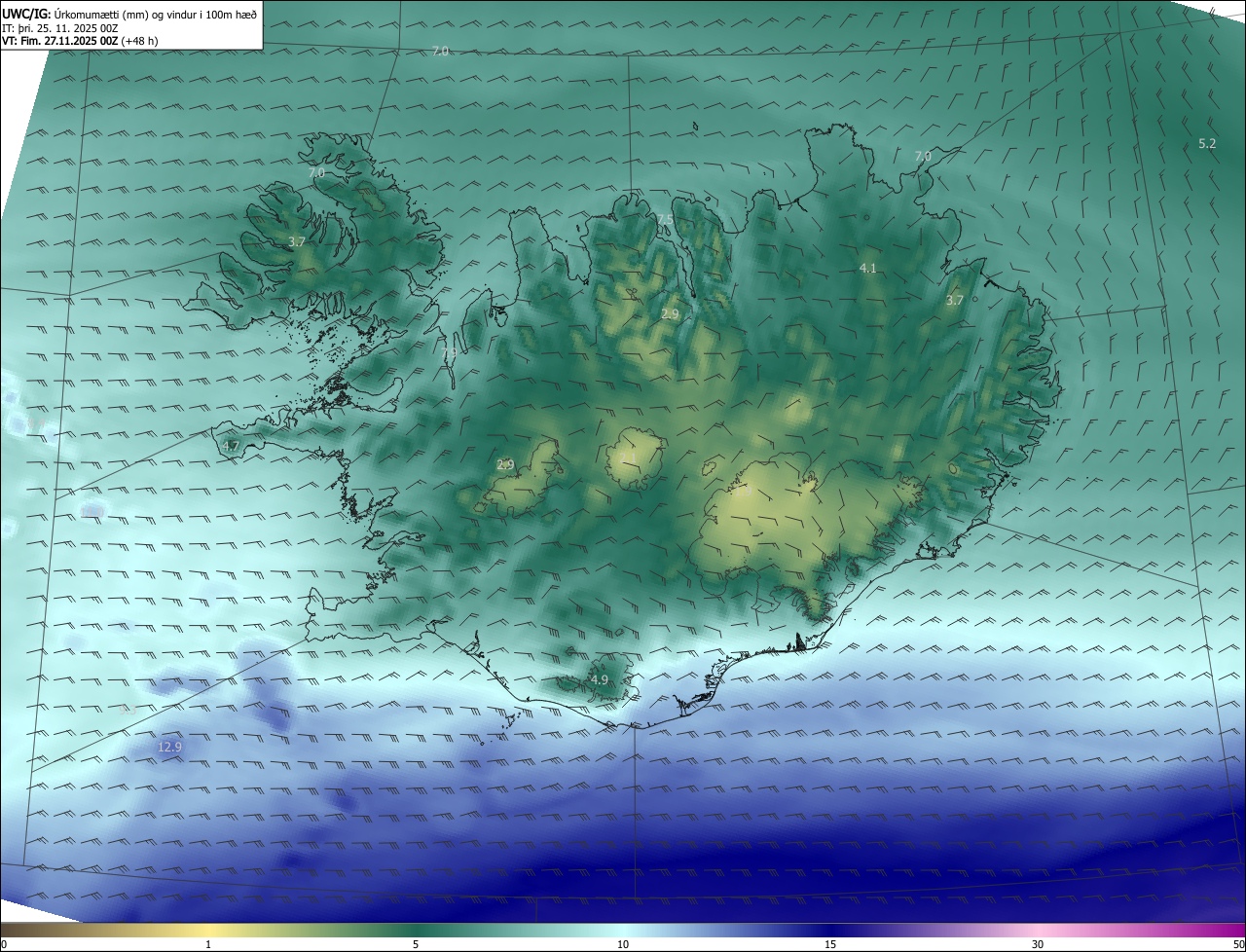This screenshot has width=1246, height=952.
Task: Click the 5 label on the color scale
Action: (416, 944)
